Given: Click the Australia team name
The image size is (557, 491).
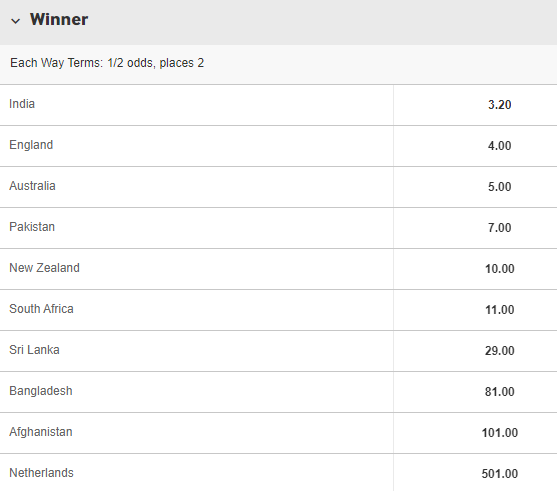Looking at the screenshot, I should pyautogui.click(x=32, y=186).
